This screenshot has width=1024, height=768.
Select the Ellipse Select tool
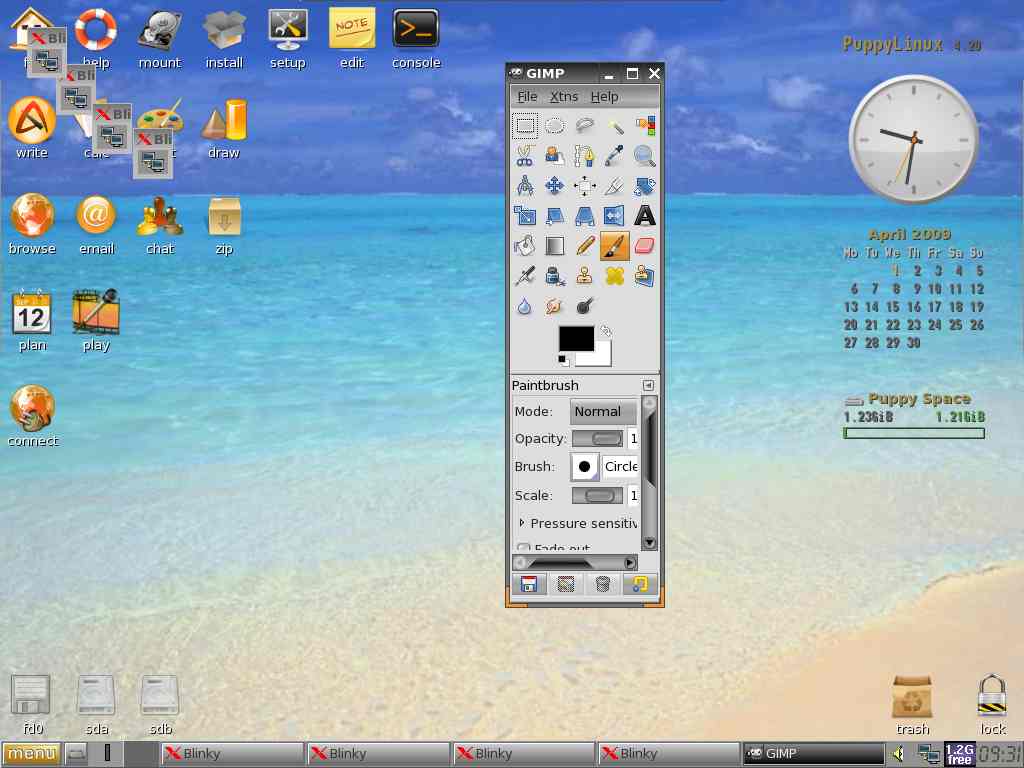pos(554,125)
